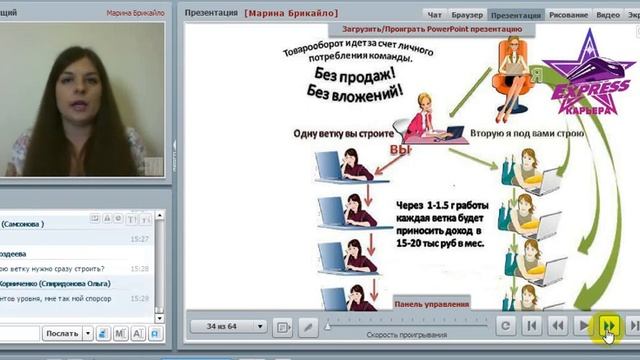Image resolution: width=640 pixels, height=360 pixels.
Task: Click the panel collapse handle beside the webcam
Action: point(174,155)
